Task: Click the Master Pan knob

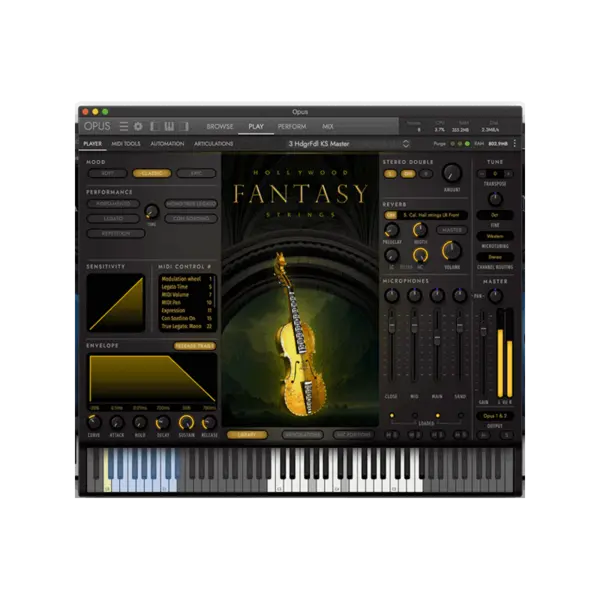Action: click(496, 295)
